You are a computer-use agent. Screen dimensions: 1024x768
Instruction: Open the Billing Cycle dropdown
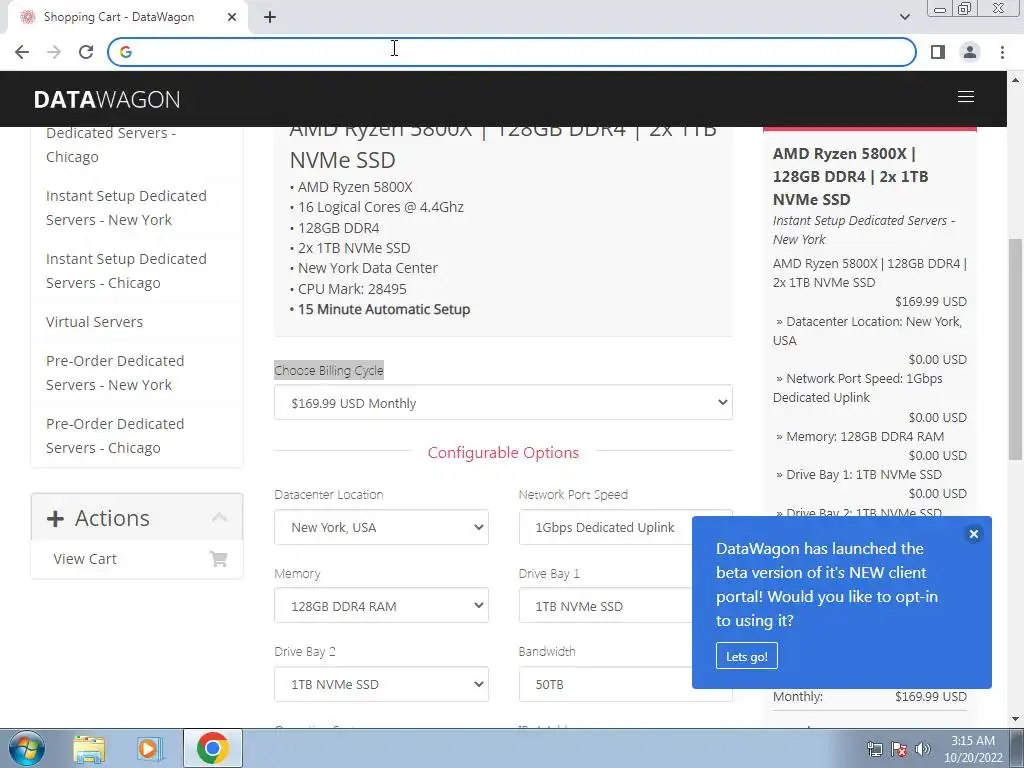point(503,402)
